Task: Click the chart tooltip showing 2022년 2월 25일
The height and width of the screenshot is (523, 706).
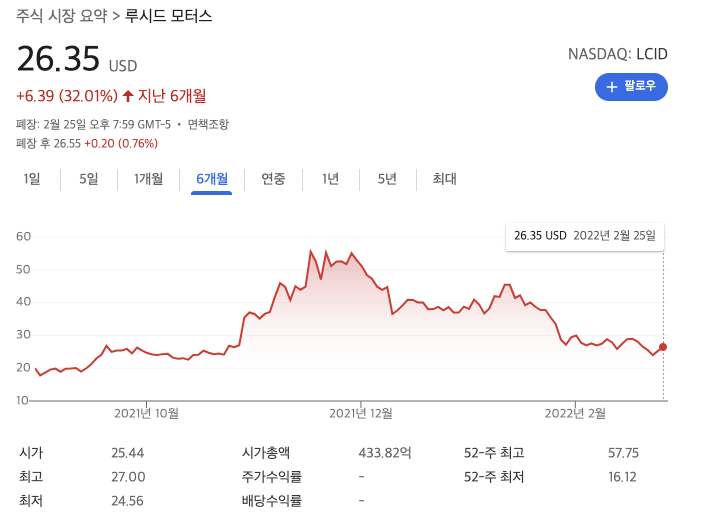Action: coord(584,236)
